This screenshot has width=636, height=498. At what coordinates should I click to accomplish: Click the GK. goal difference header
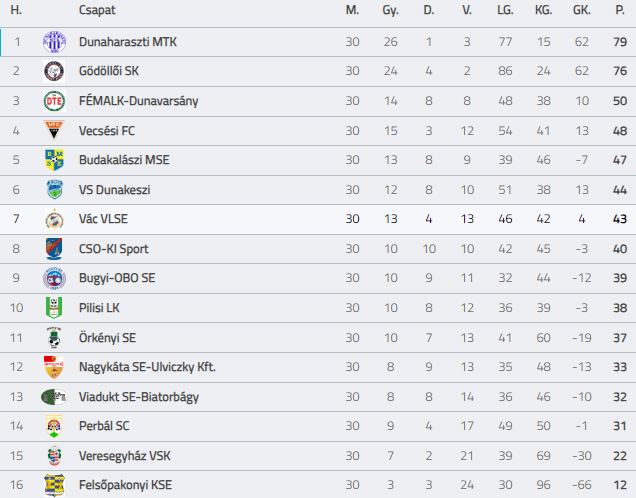(x=581, y=10)
